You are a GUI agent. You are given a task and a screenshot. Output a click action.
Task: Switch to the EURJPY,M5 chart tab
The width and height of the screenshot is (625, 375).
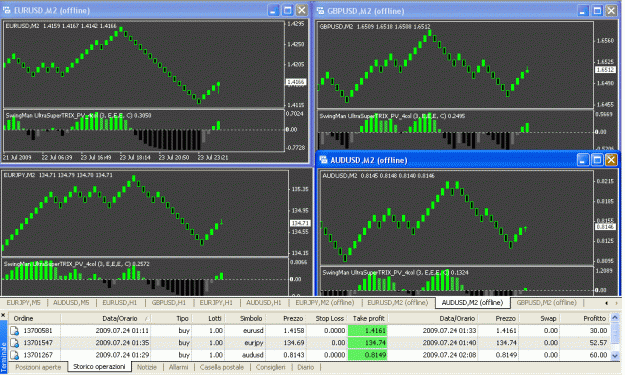tap(24, 303)
